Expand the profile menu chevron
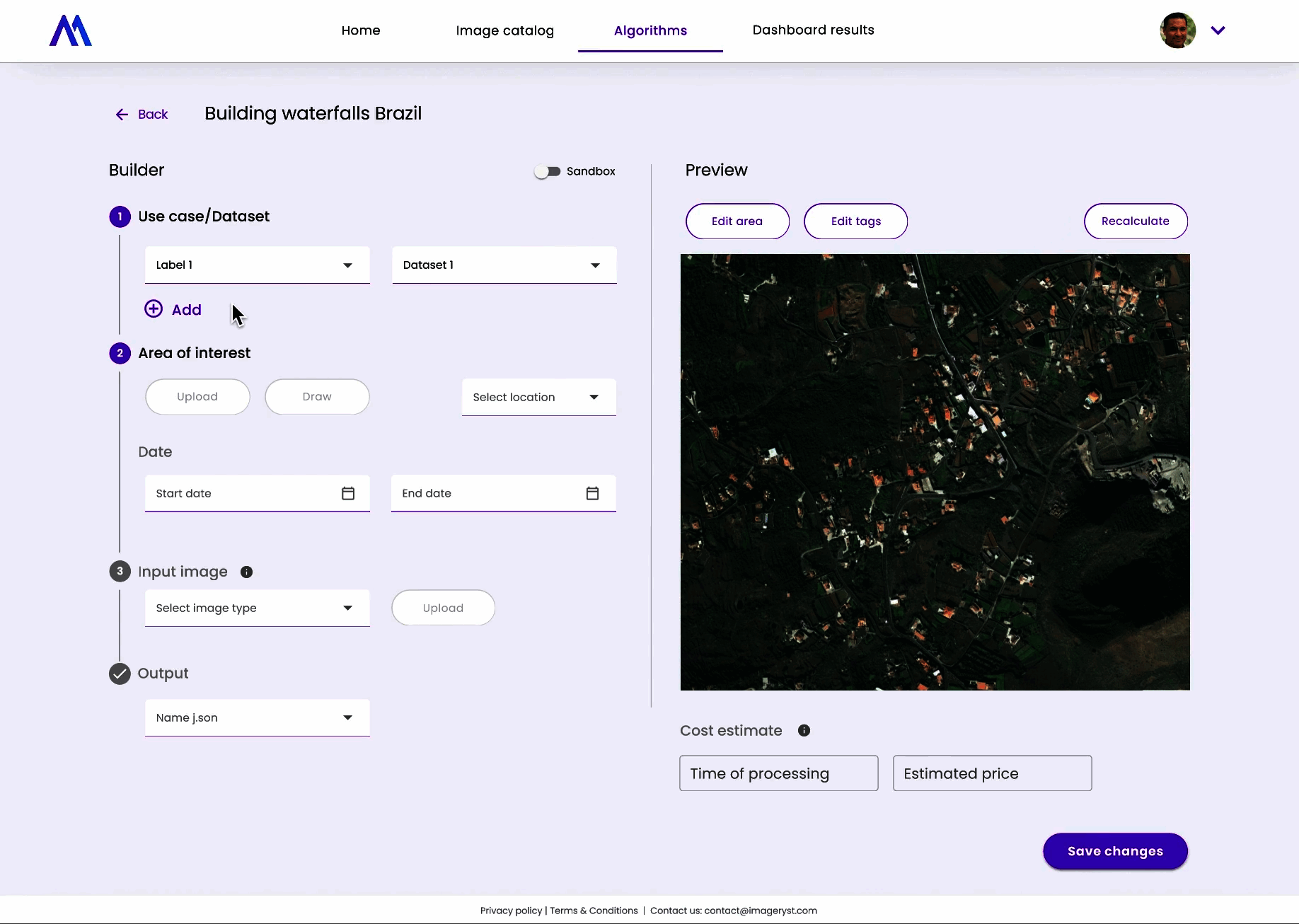 pyautogui.click(x=1218, y=30)
